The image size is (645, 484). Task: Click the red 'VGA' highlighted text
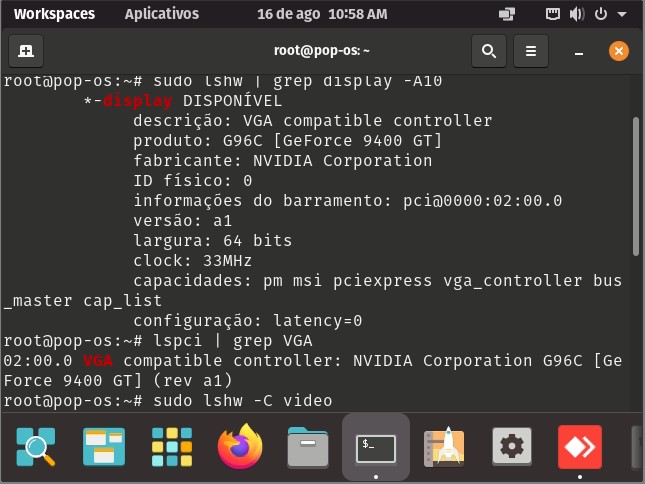pyautogui.click(x=98, y=361)
